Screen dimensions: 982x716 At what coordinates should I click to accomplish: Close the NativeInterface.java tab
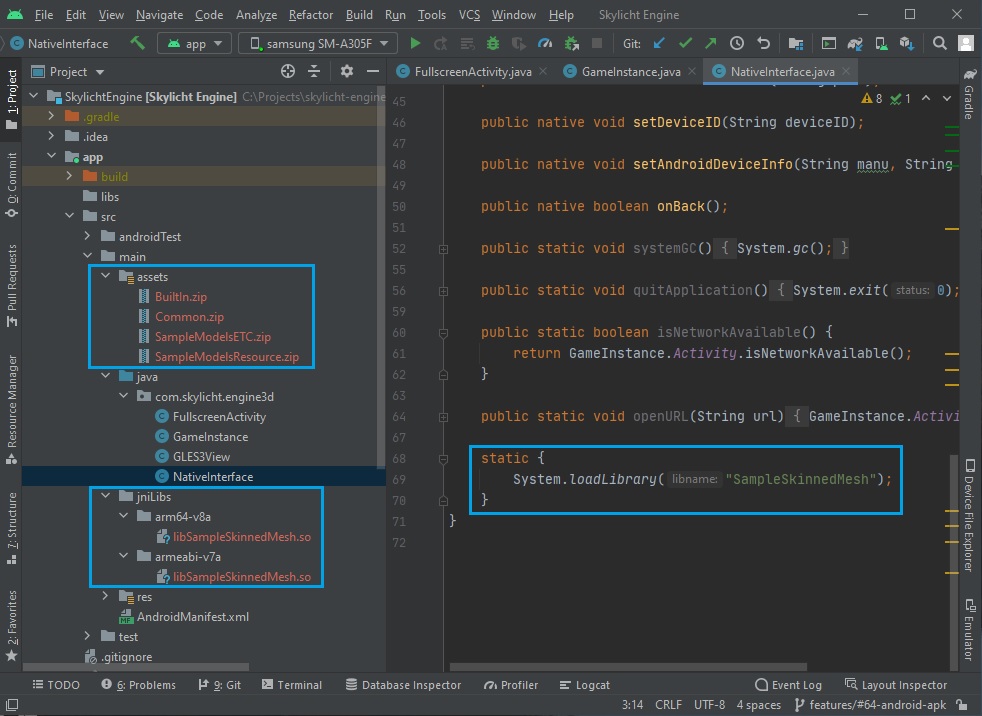pyautogui.click(x=846, y=71)
